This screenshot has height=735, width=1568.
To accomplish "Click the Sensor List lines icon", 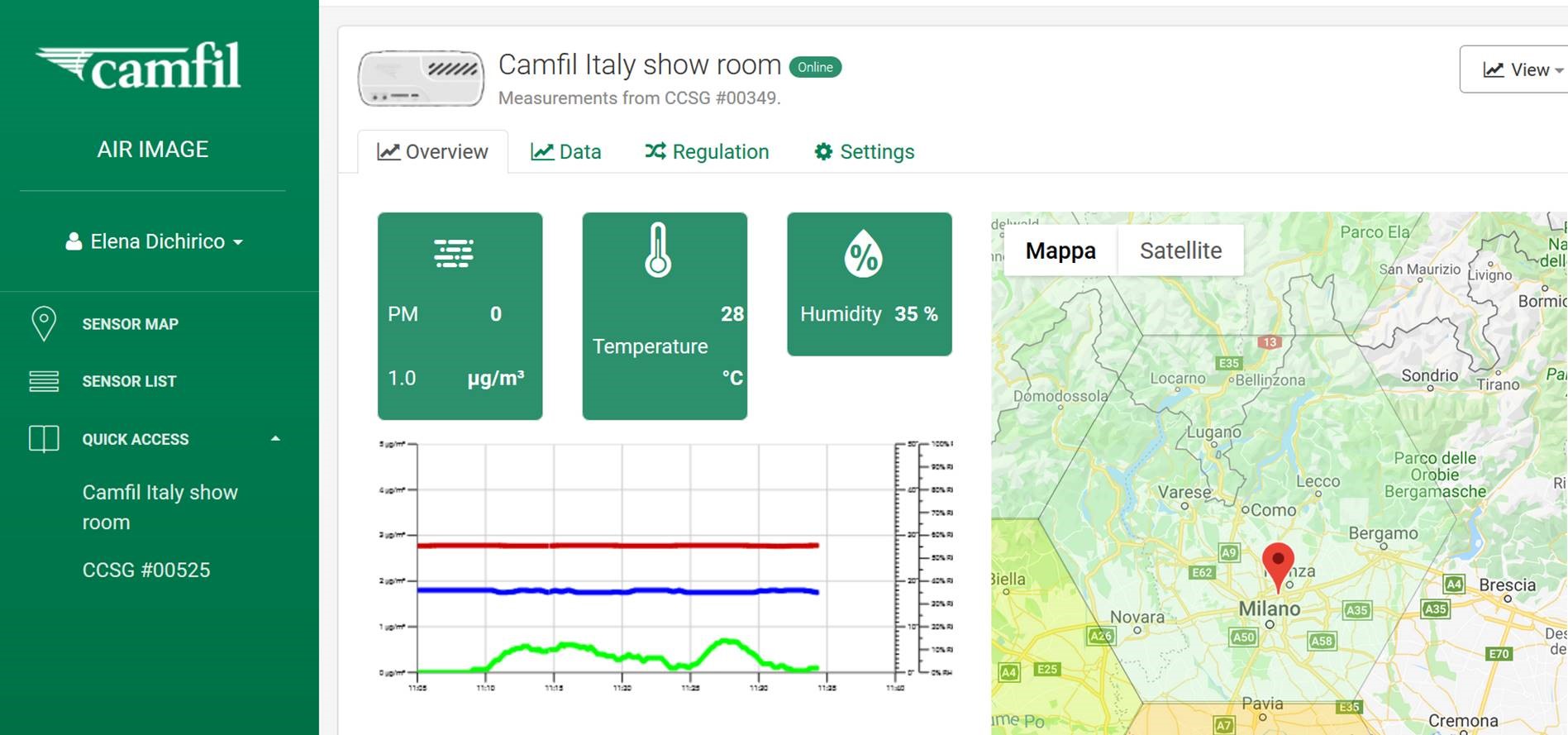I will (43, 381).
